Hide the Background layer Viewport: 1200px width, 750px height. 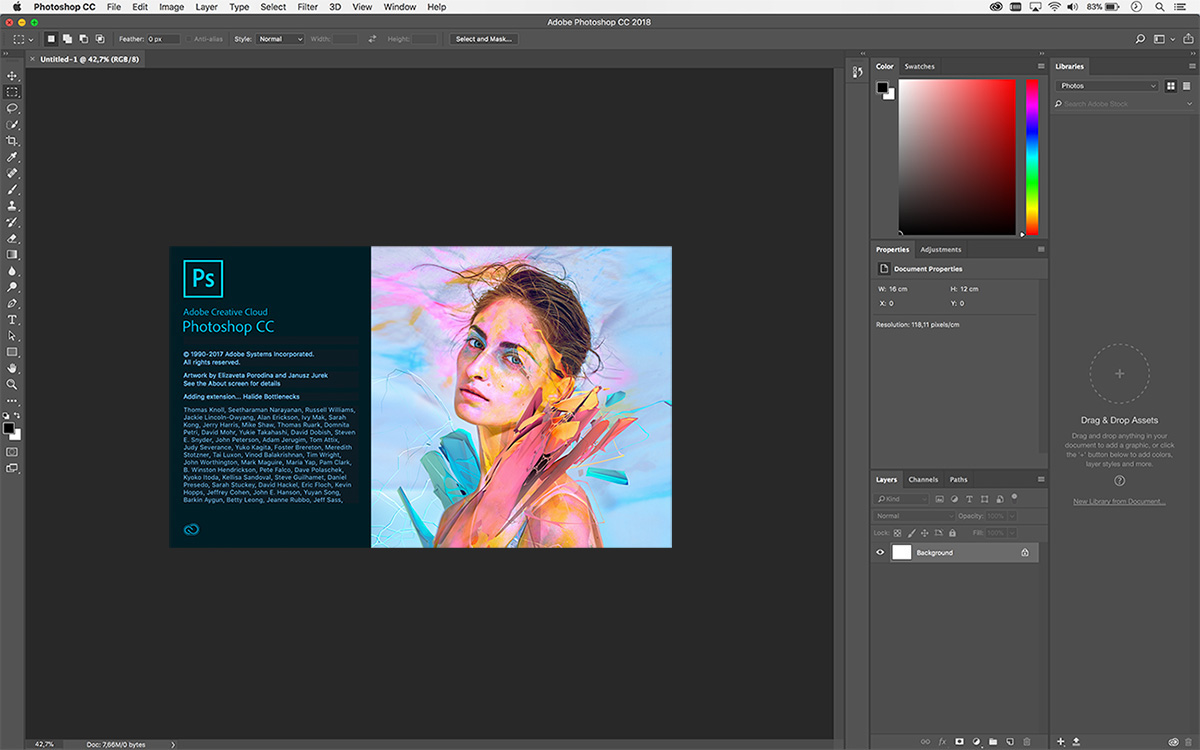[879, 552]
